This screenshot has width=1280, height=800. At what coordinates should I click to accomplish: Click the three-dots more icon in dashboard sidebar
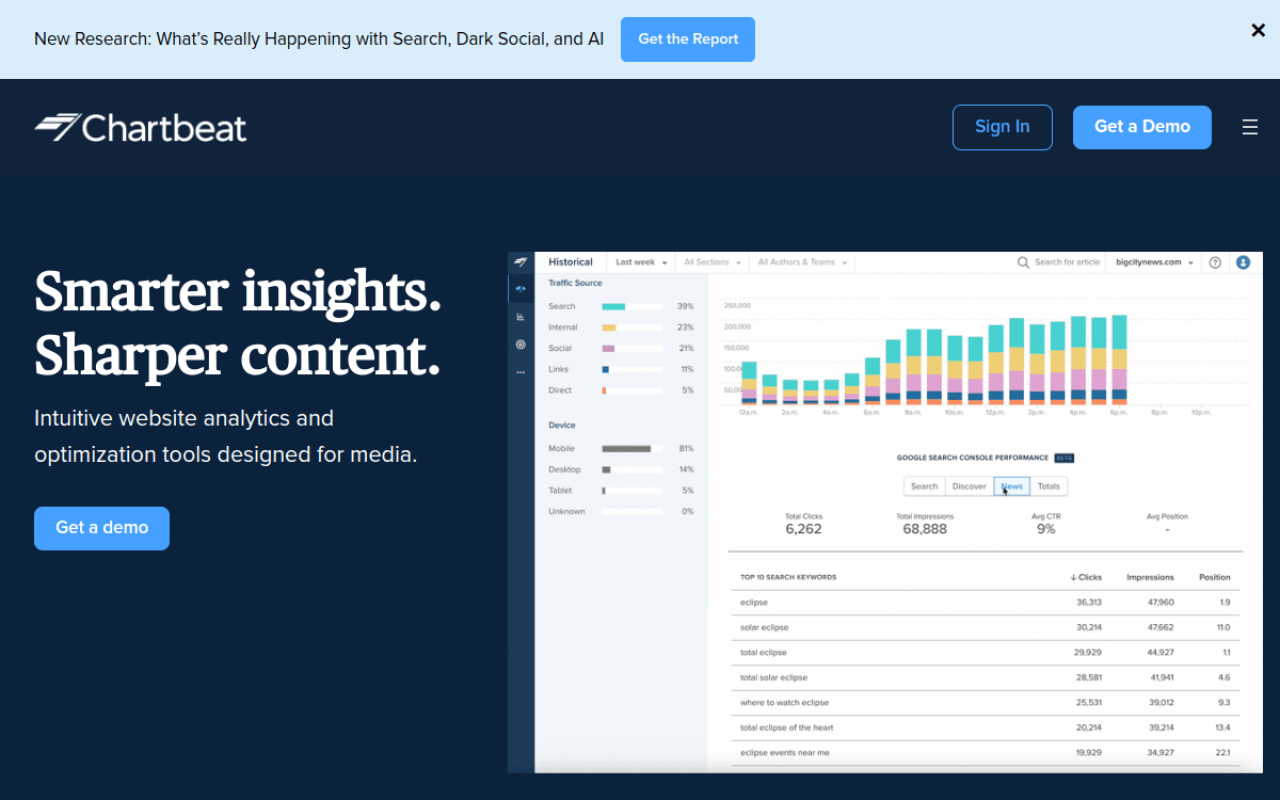point(521,372)
